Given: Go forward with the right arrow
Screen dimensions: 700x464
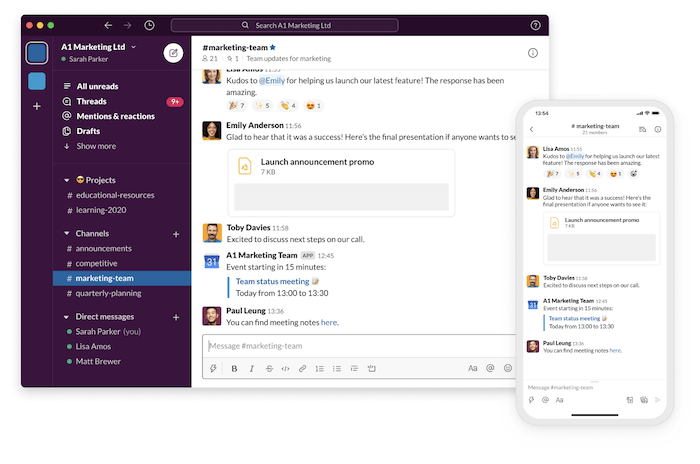Looking at the screenshot, I should point(128,25).
